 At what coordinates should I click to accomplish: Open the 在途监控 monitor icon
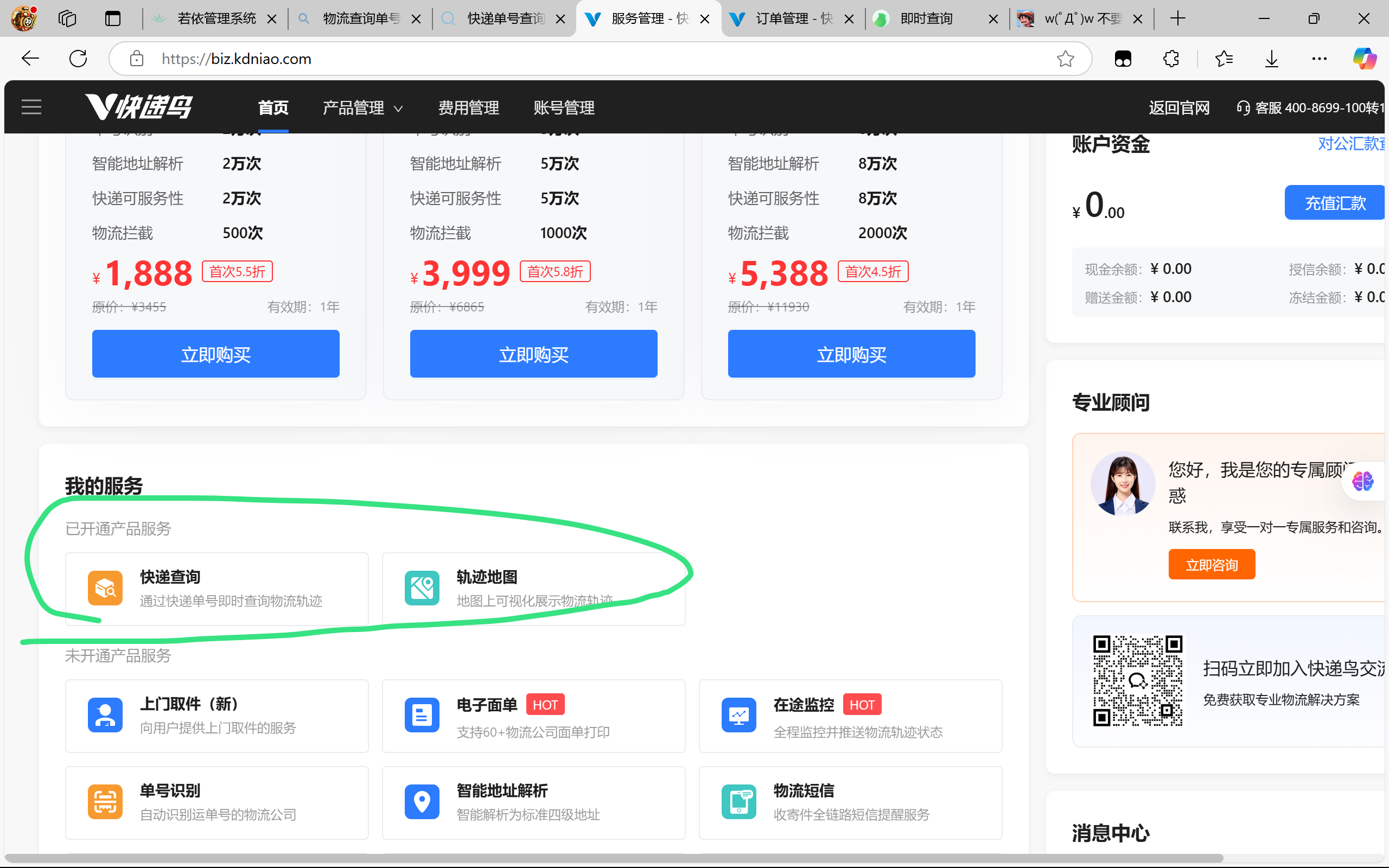point(738,714)
